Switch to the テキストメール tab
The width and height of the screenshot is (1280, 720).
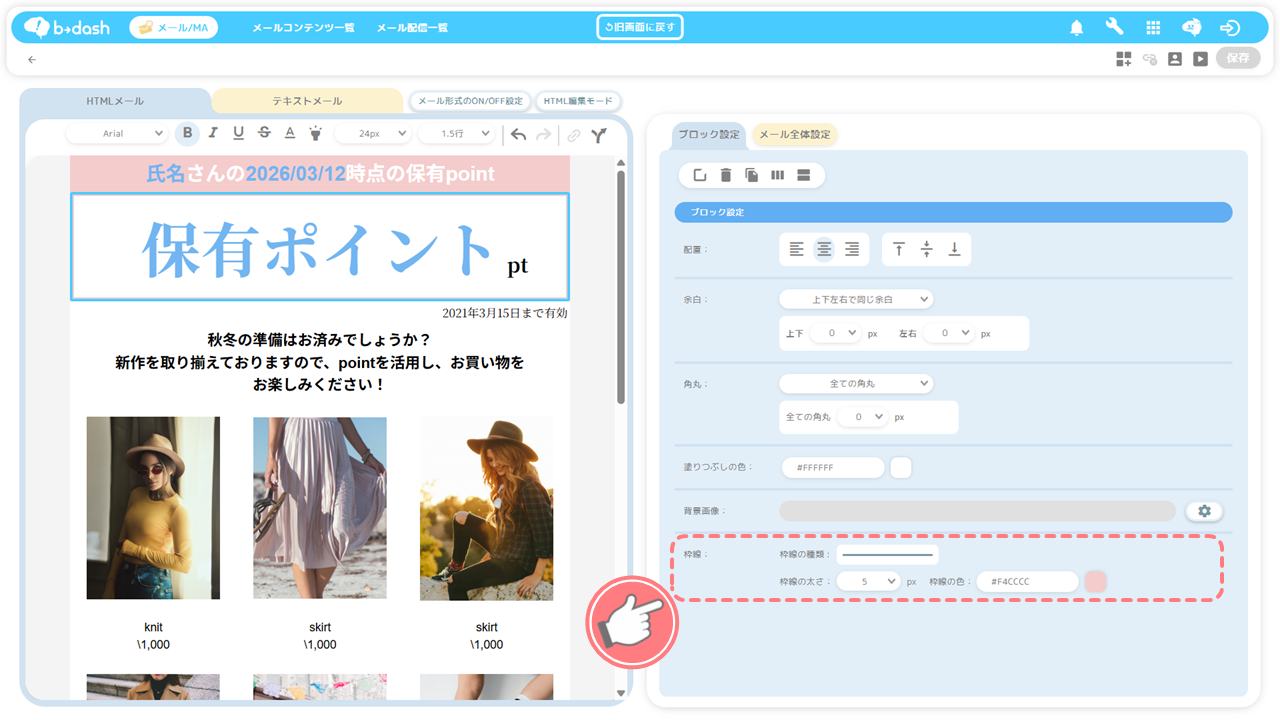point(307,101)
